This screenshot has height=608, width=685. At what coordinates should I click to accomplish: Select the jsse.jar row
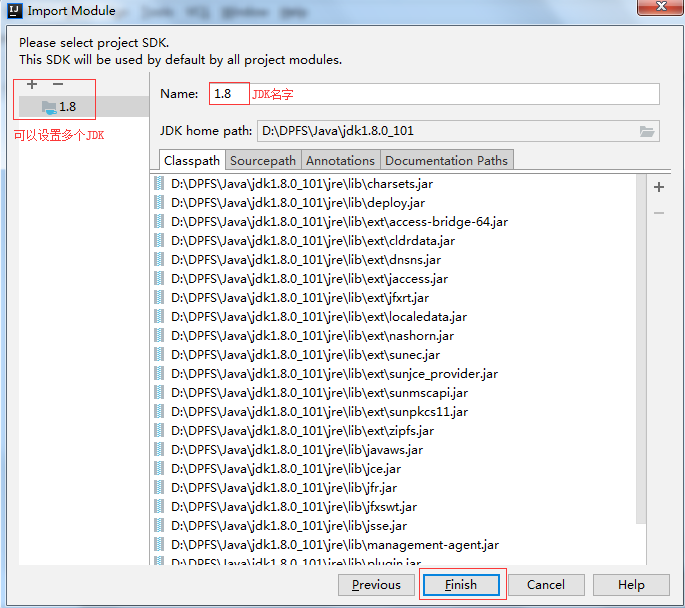(393, 526)
